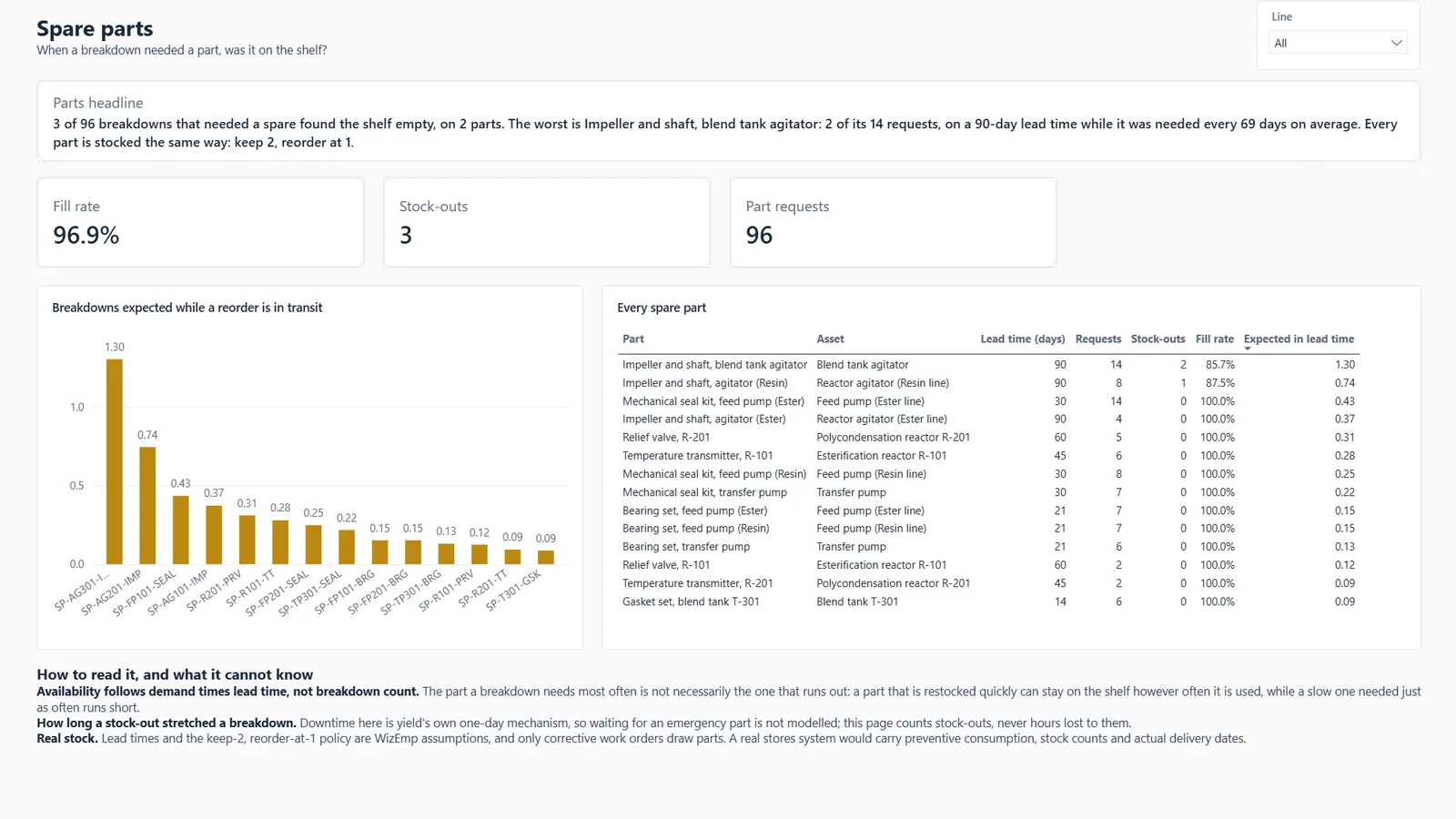Click the 'Every spare part' table title
Viewport: 1456px width, 819px height.
[662, 308]
